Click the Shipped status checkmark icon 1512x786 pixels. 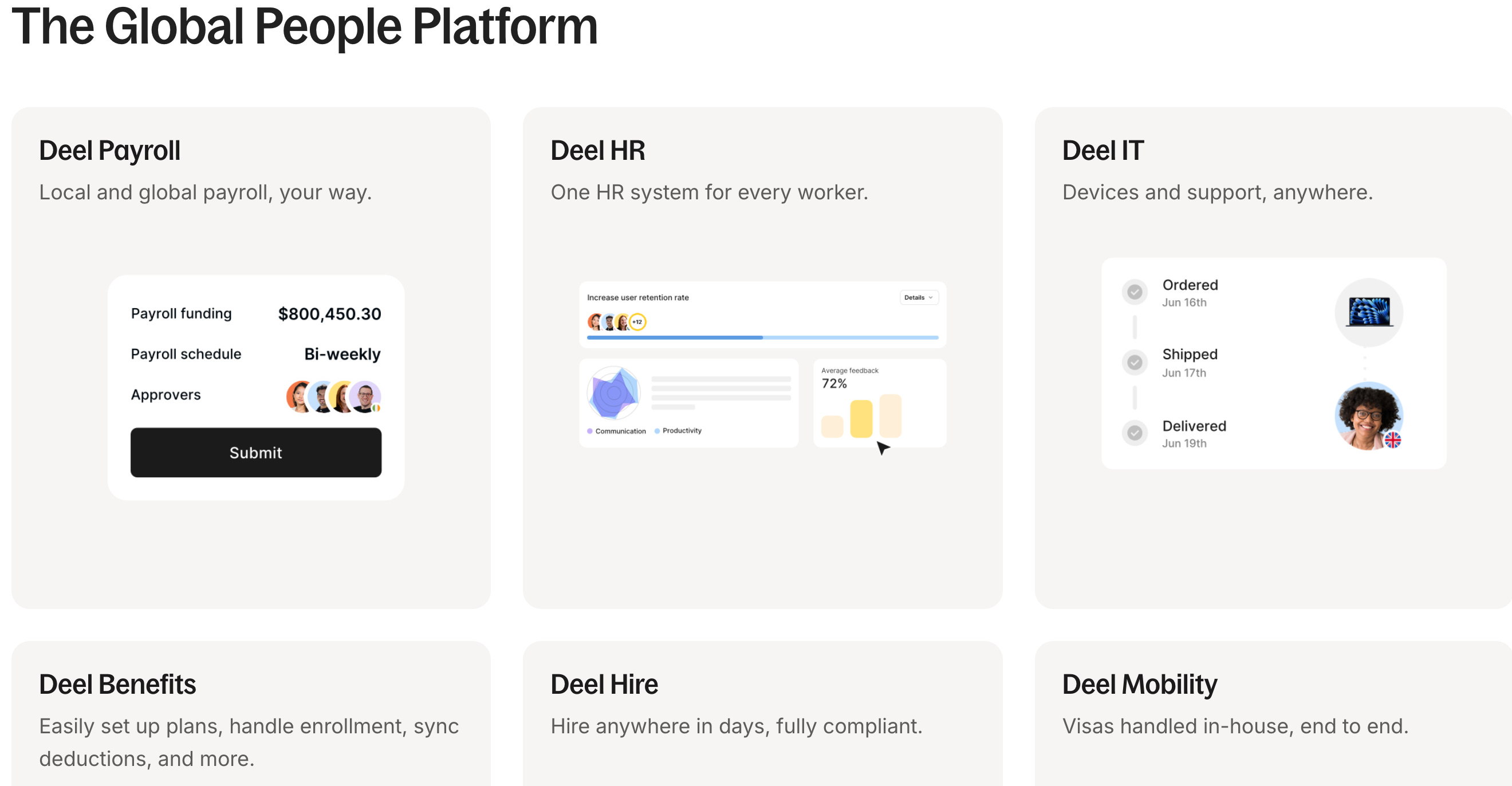(1134, 362)
